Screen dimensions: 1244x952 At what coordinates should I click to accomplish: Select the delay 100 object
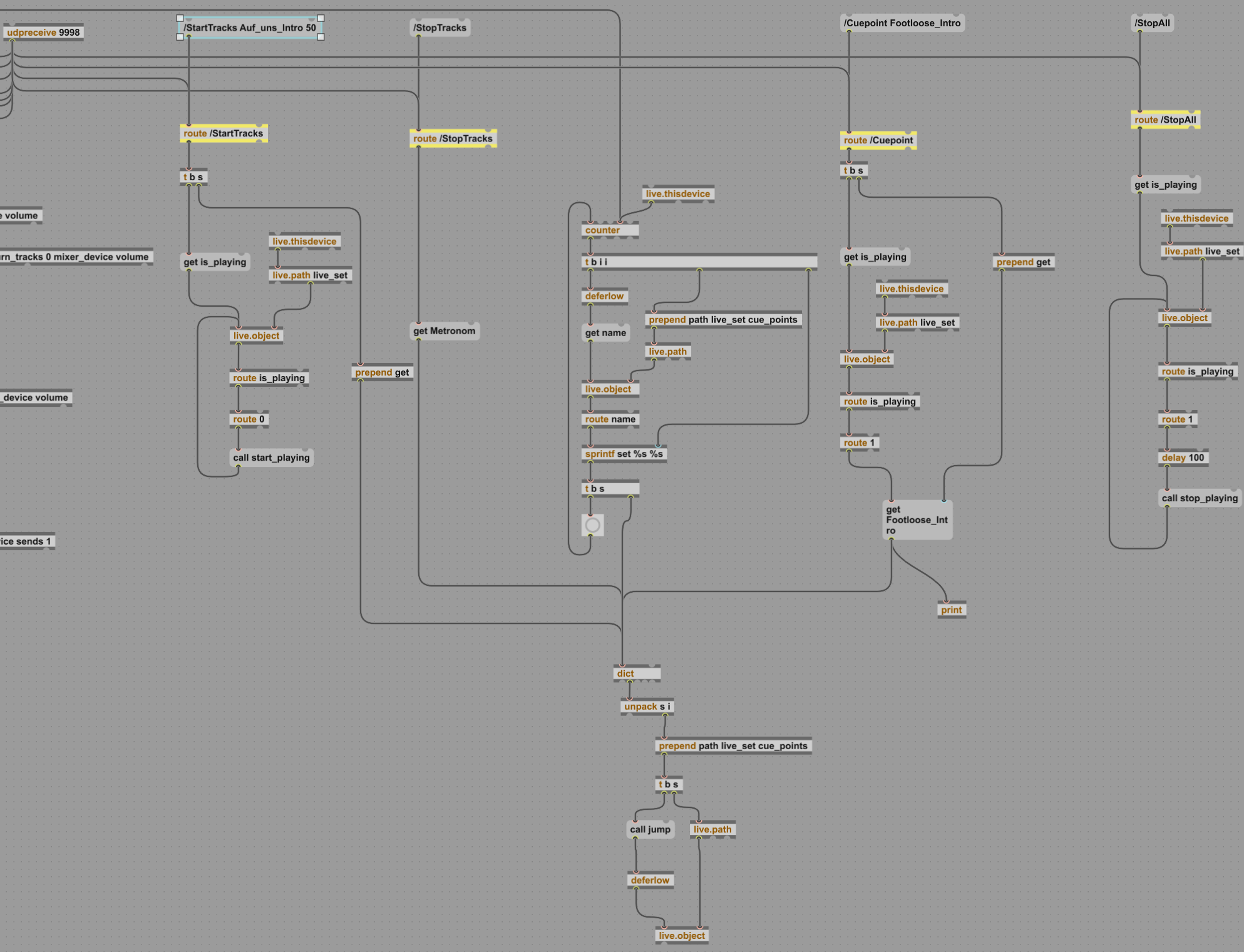1183,458
